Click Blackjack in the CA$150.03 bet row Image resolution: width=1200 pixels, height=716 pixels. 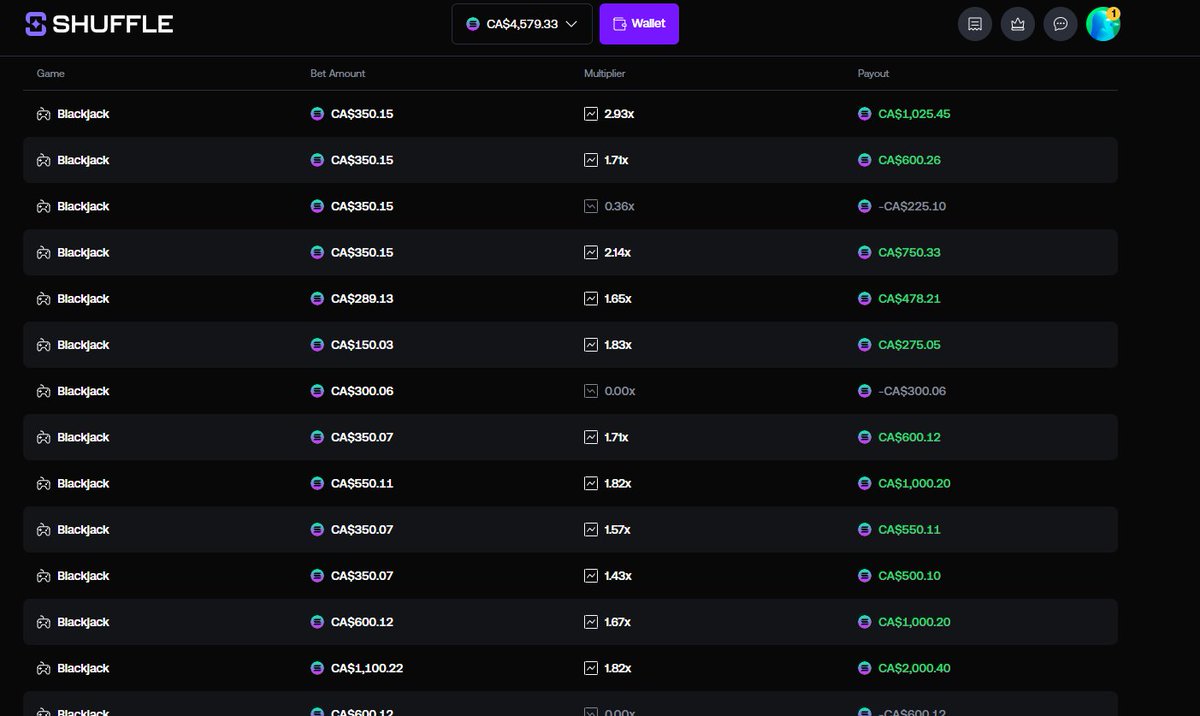83,345
